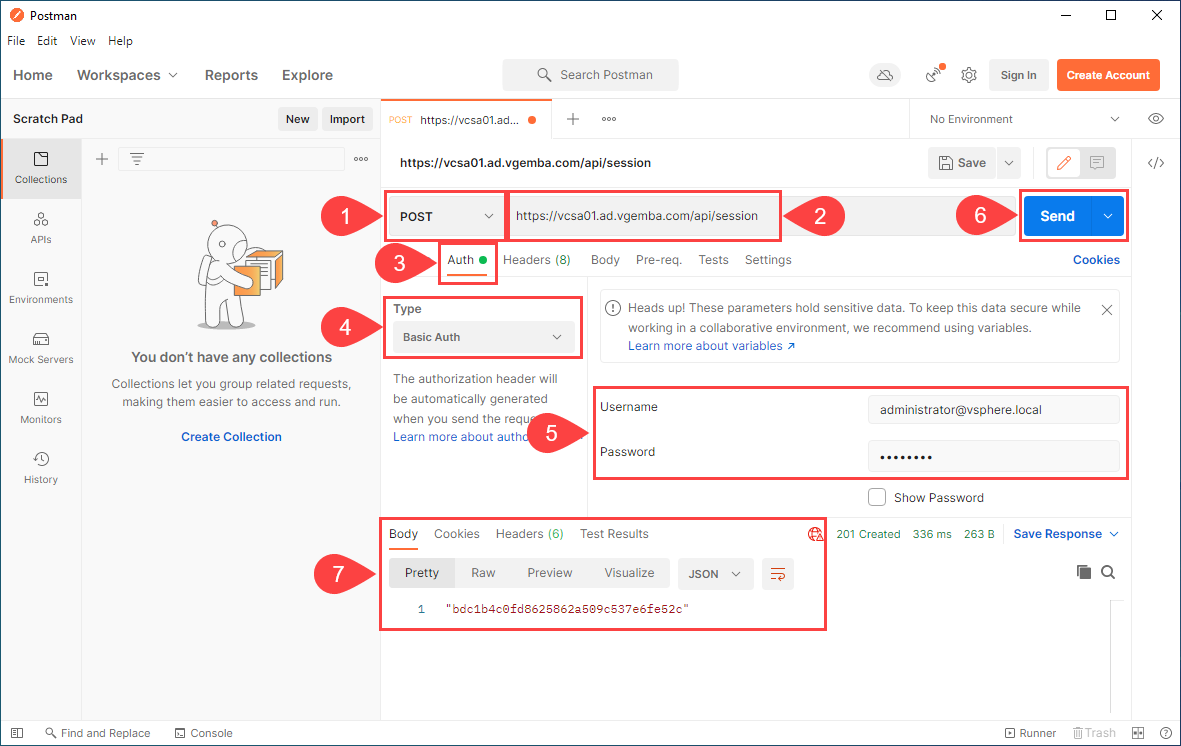The width and height of the screenshot is (1181, 746).
Task: Click the plus icon to add collection
Action: [x=102, y=159]
